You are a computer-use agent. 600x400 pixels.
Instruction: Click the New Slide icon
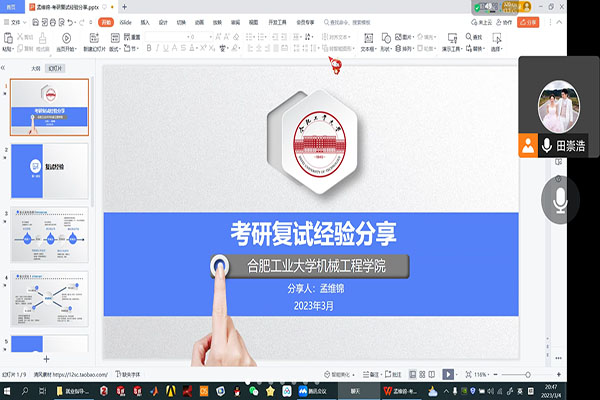click(94, 38)
